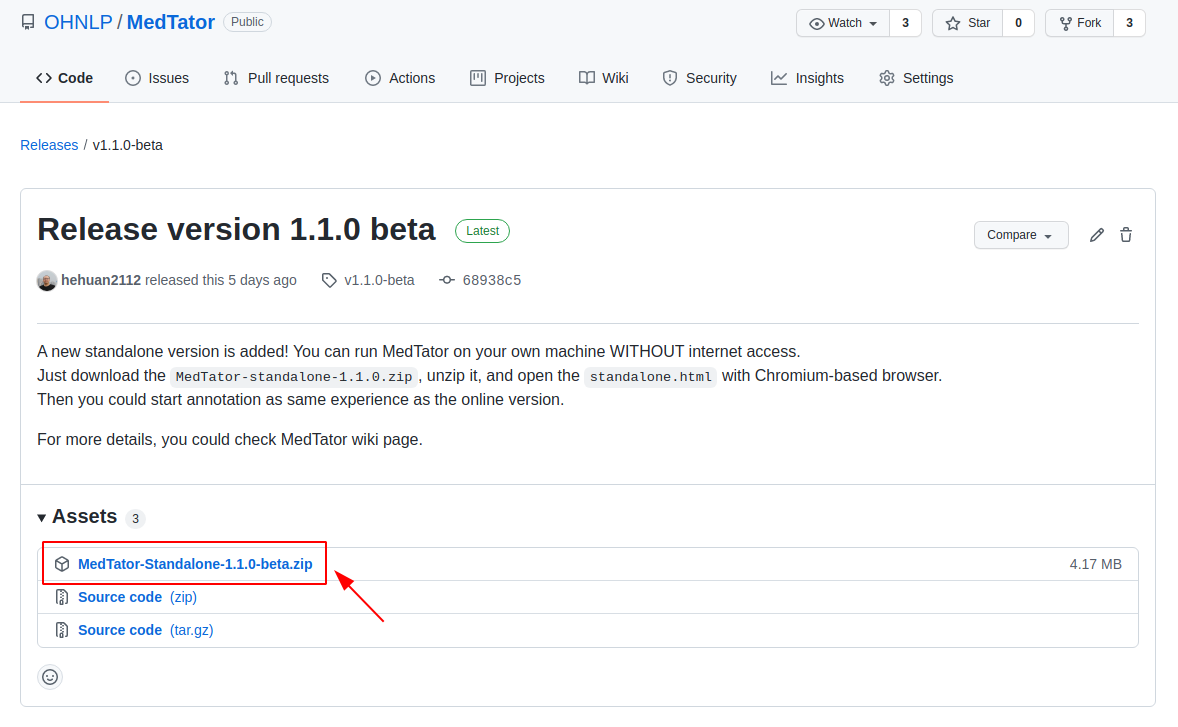This screenshot has width=1178, height=727.
Task: Open the Watch count of 3
Action: pyautogui.click(x=905, y=23)
